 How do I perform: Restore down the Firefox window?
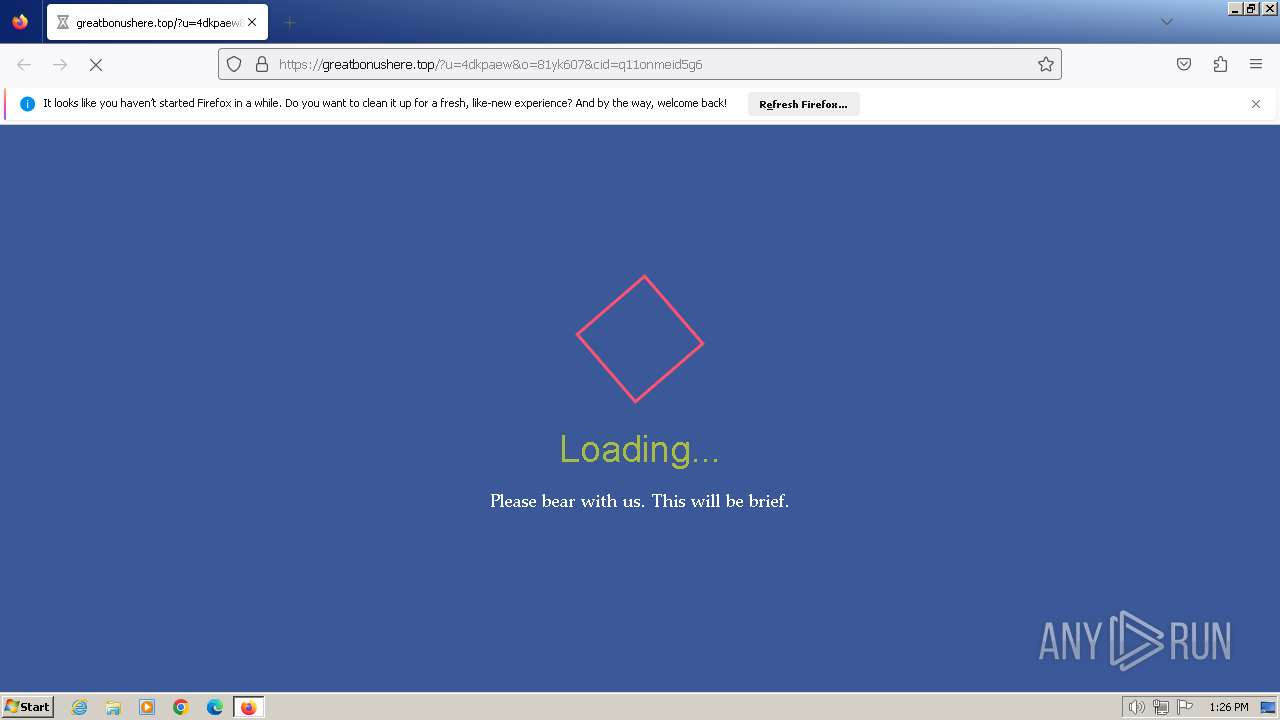(1252, 8)
